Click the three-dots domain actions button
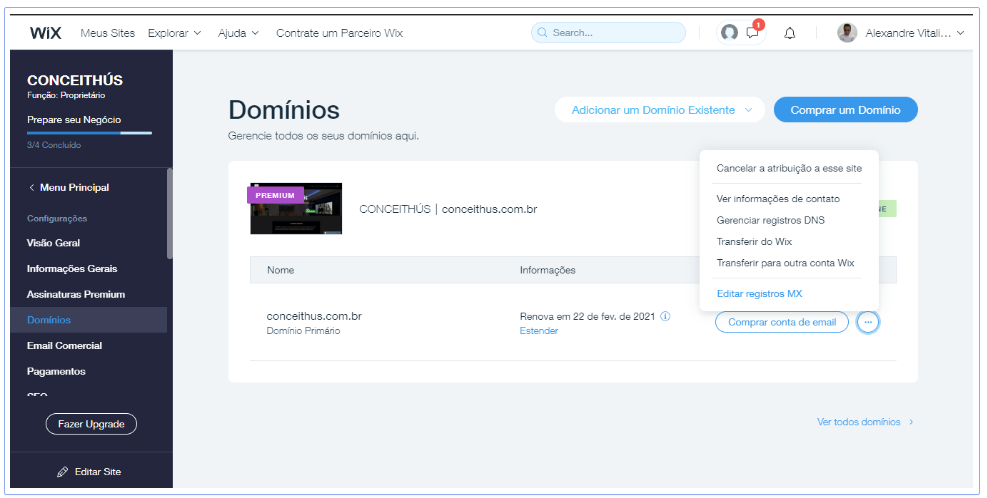Image resolution: width=987 pixels, height=498 pixels. [x=868, y=322]
